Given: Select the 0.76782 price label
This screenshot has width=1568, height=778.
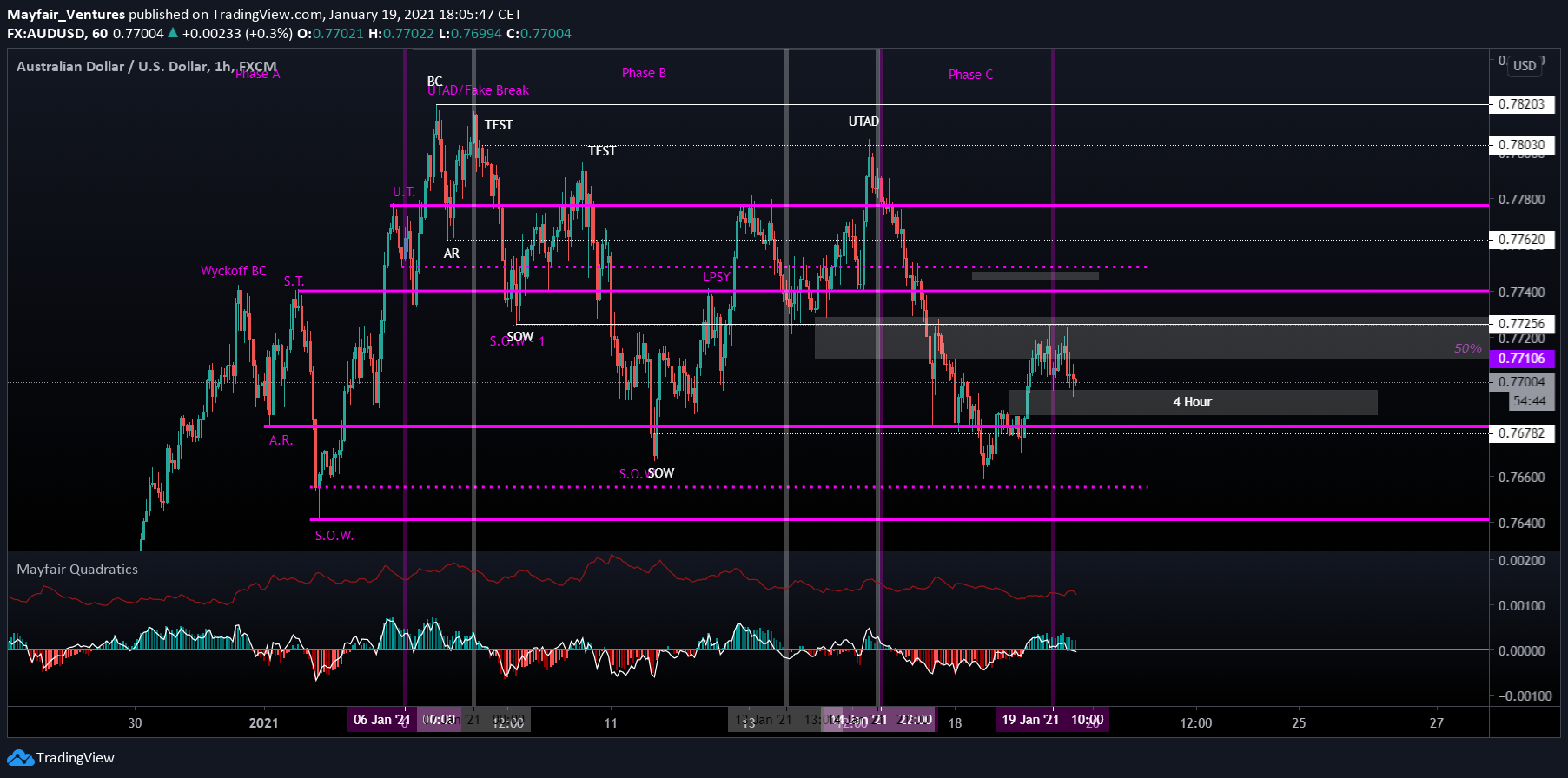Looking at the screenshot, I should click(1522, 432).
